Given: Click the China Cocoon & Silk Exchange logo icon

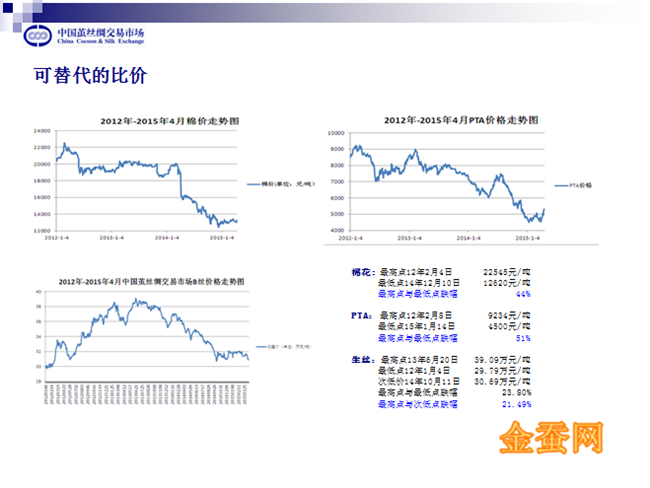Looking at the screenshot, I should click(x=38, y=34).
